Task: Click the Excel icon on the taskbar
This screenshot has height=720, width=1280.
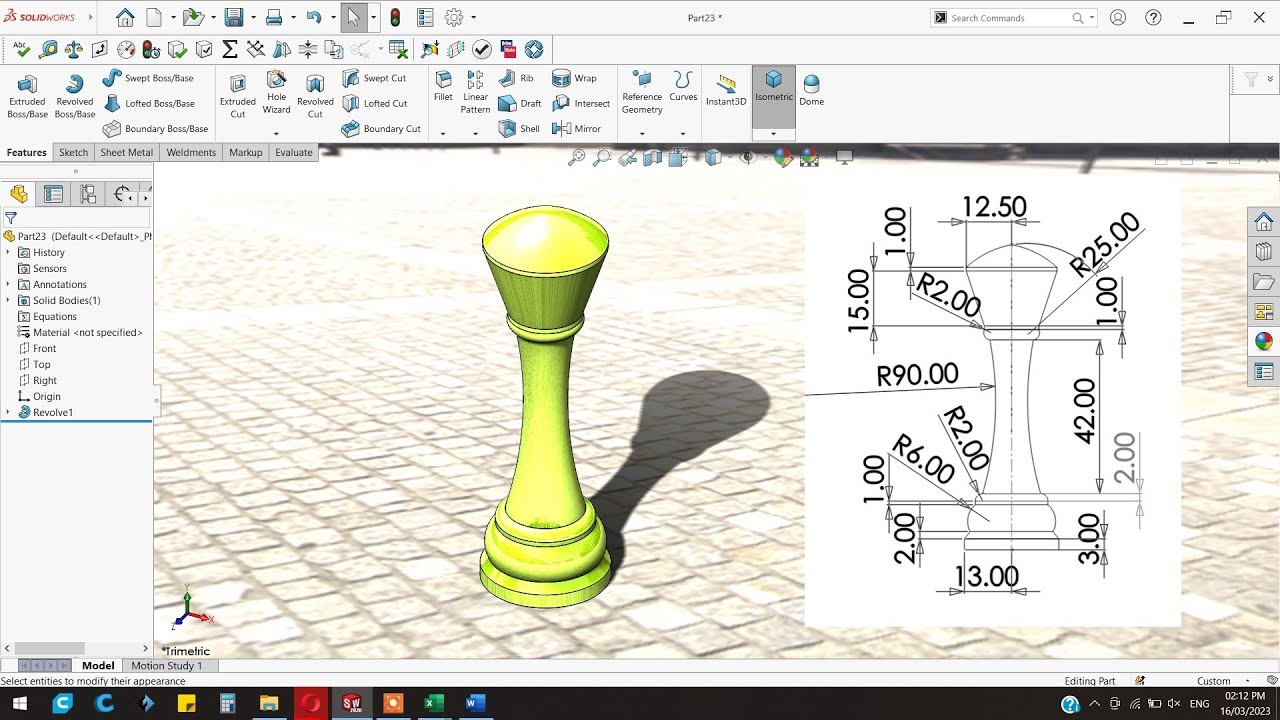Action: click(433, 703)
